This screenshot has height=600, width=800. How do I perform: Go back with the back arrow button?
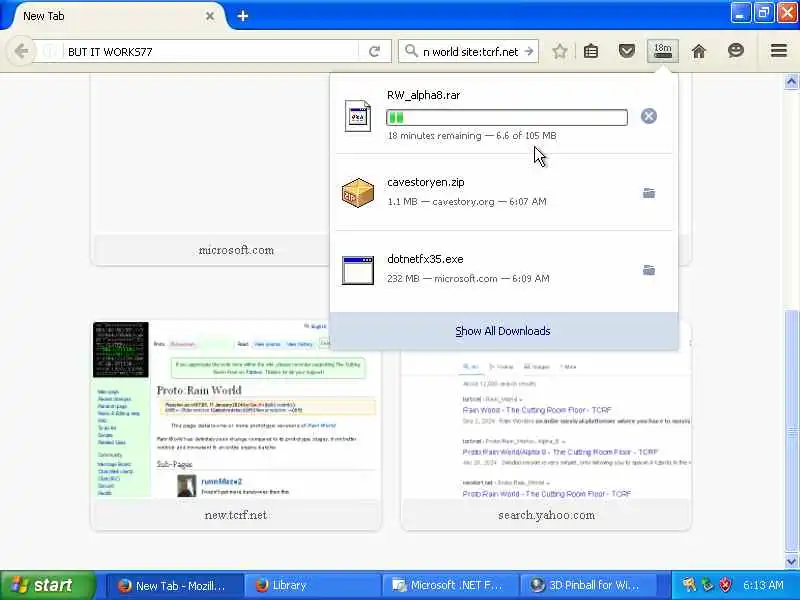21,51
